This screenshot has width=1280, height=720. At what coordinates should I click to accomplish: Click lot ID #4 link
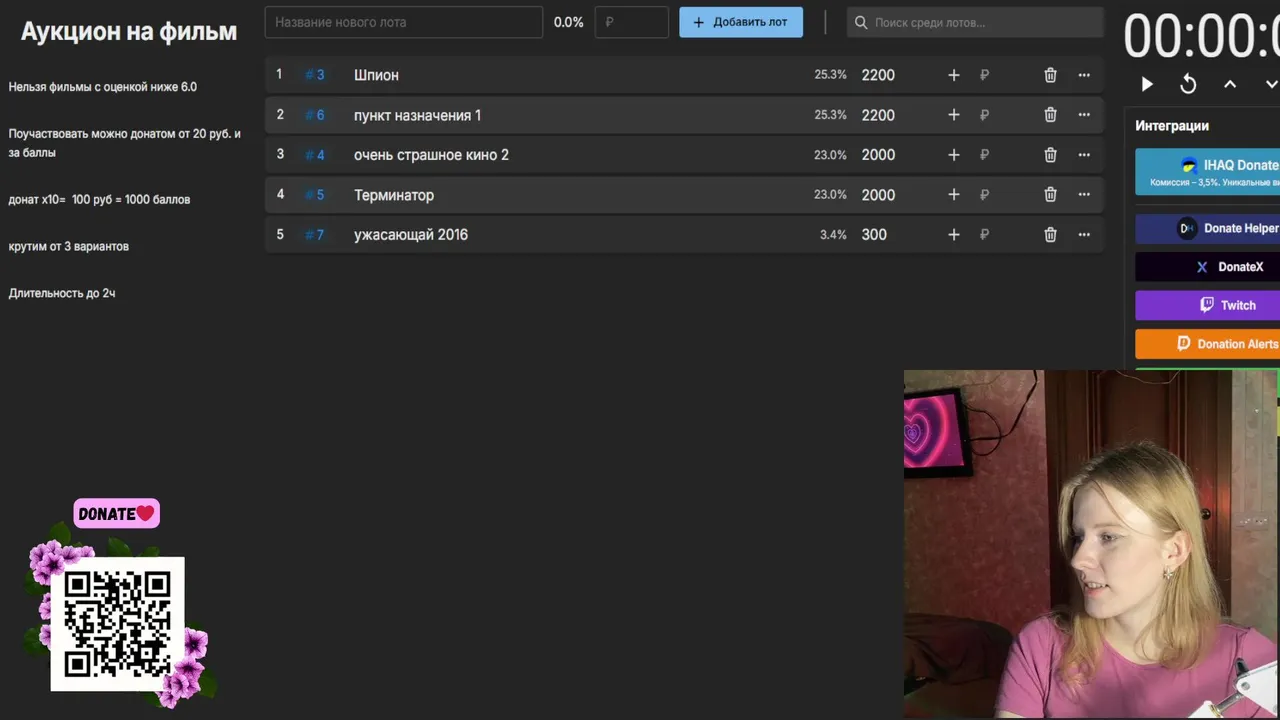pyautogui.click(x=315, y=155)
